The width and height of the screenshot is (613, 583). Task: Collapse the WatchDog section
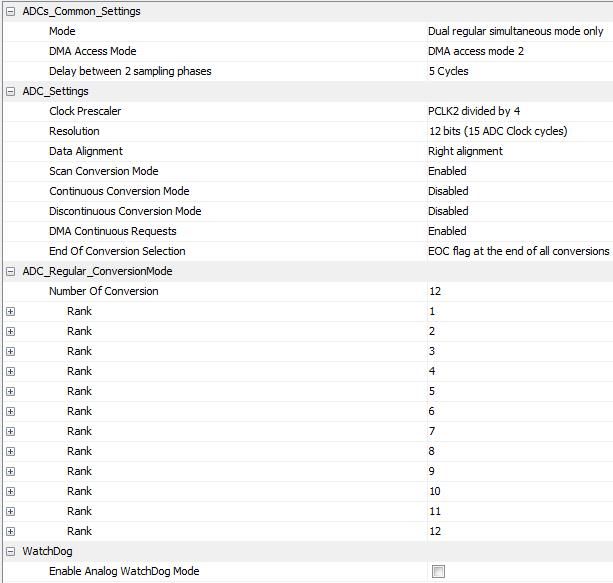[x=10, y=551]
